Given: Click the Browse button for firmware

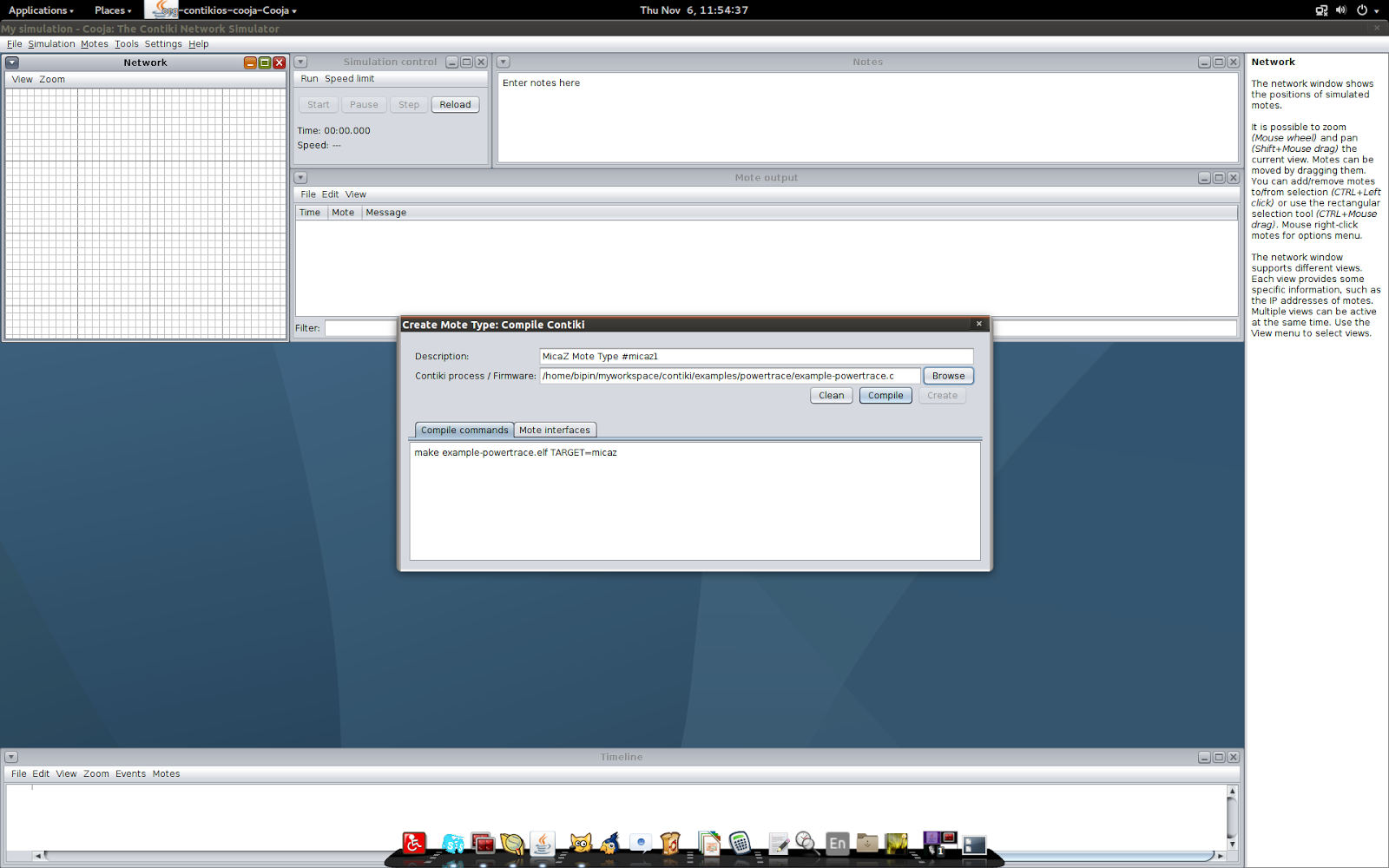Looking at the screenshot, I should [948, 376].
